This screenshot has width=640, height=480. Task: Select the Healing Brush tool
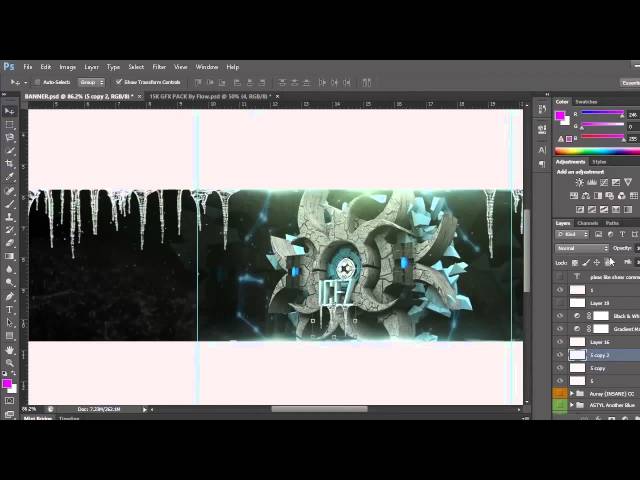click(x=9, y=191)
